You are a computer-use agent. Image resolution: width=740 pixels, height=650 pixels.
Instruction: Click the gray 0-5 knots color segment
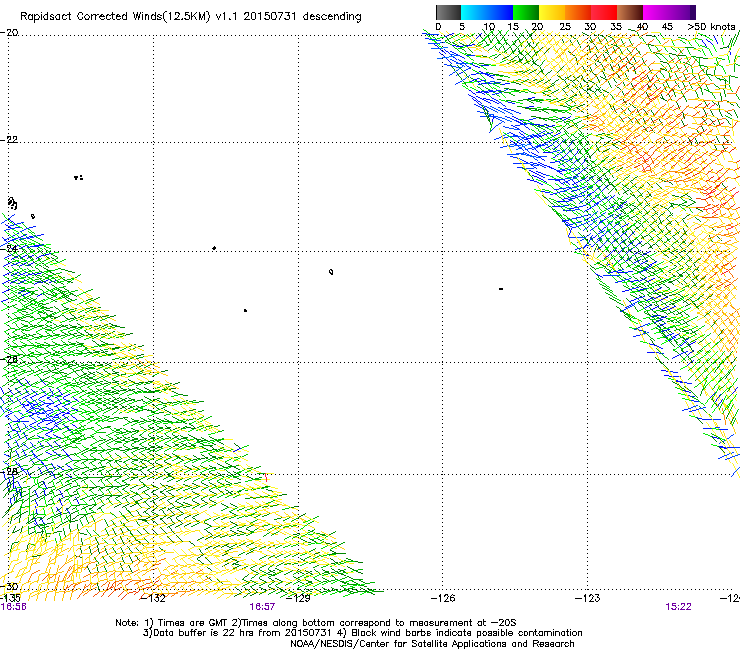point(448,13)
